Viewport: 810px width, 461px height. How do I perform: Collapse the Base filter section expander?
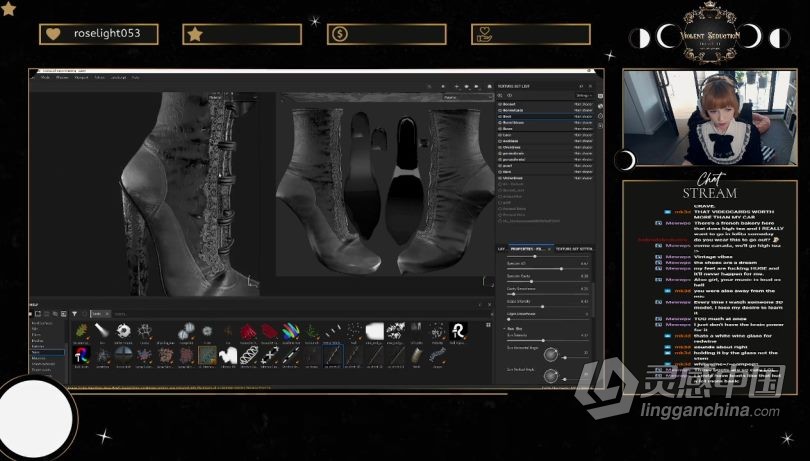(505, 329)
